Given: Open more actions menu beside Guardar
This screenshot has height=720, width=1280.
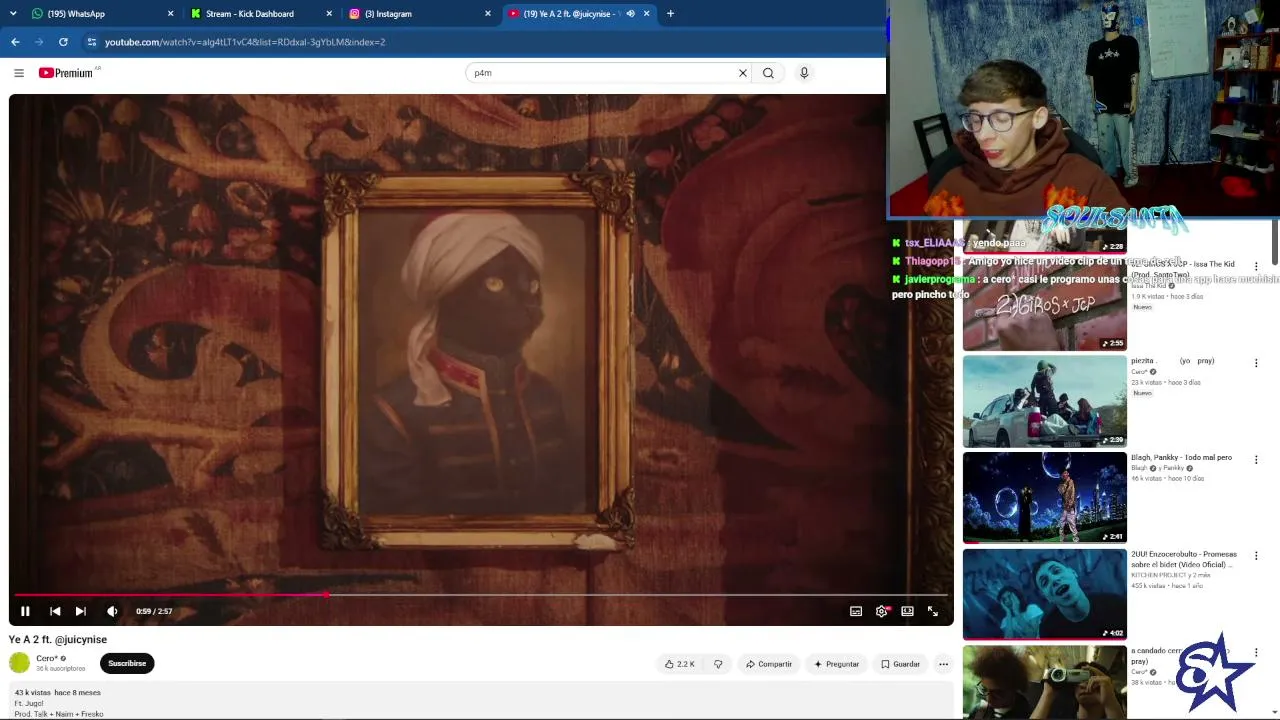Looking at the screenshot, I should coord(943,664).
